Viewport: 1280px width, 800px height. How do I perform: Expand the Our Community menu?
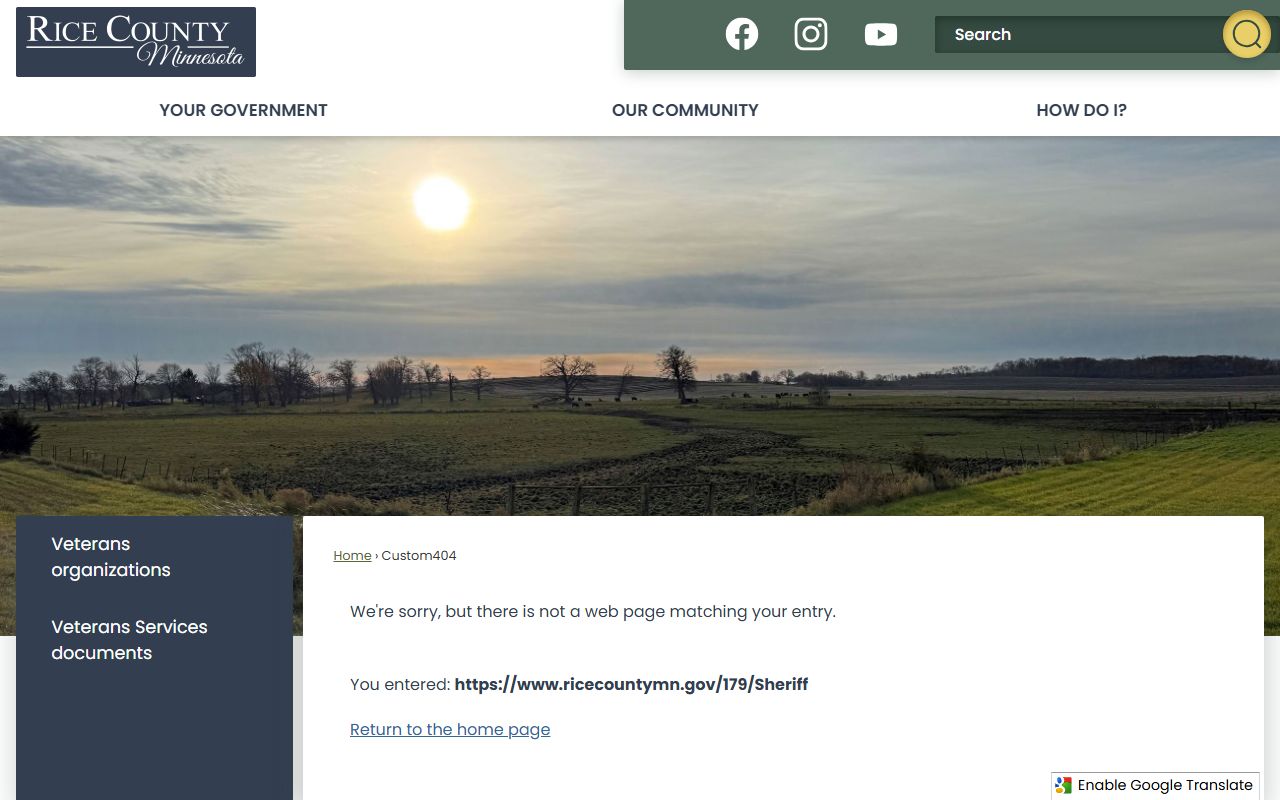click(685, 110)
